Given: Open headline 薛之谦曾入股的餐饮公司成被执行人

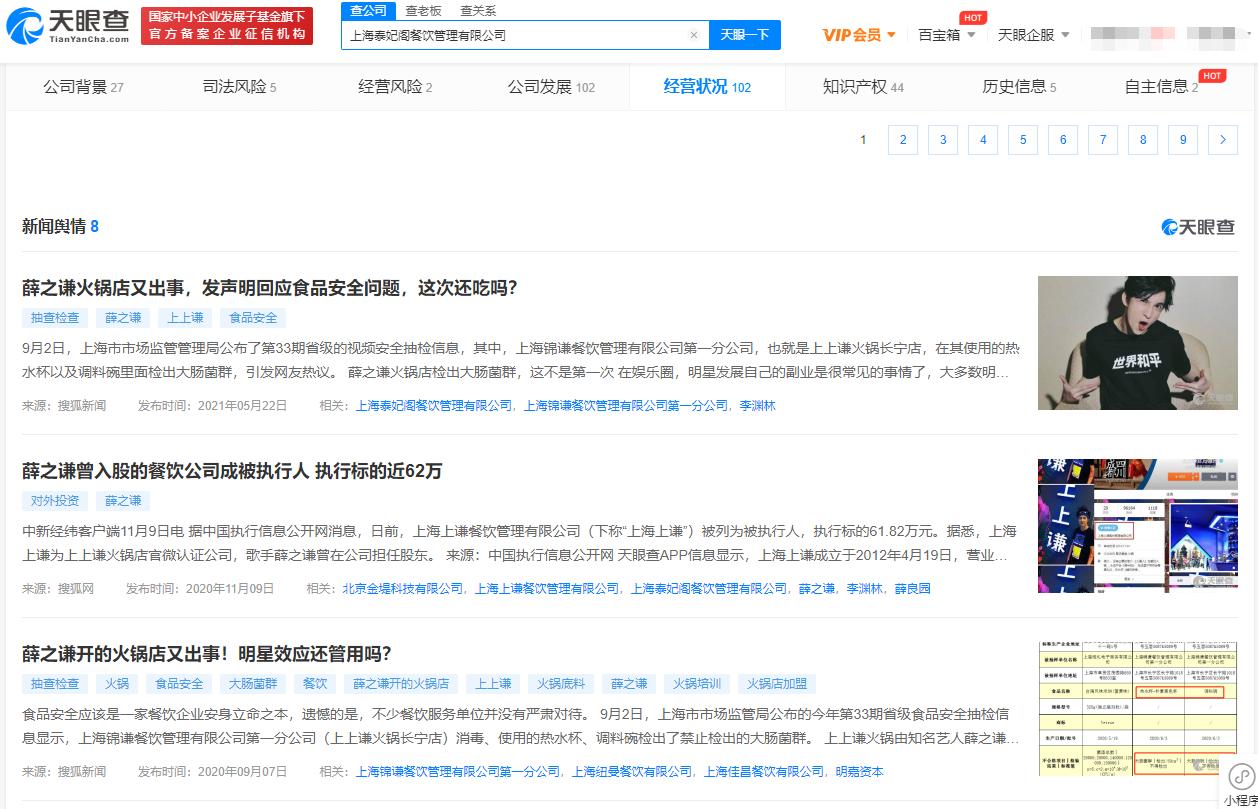Looking at the screenshot, I should [x=232, y=471].
